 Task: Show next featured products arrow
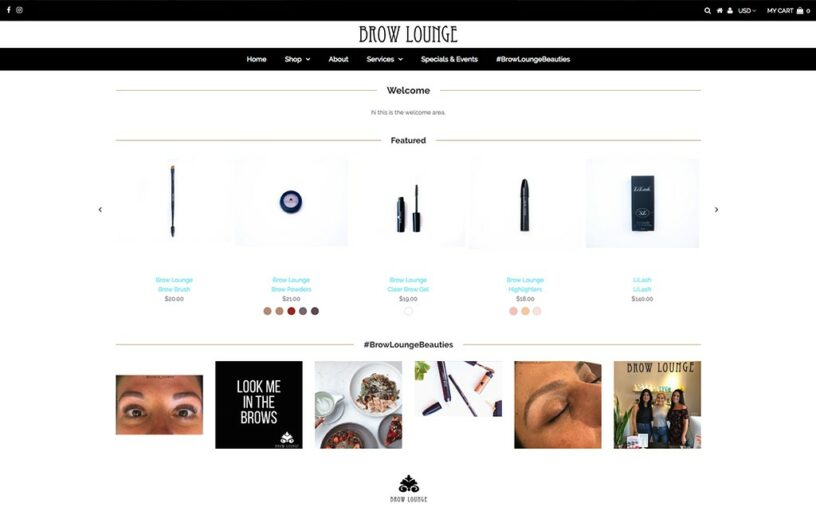pos(716,209)
